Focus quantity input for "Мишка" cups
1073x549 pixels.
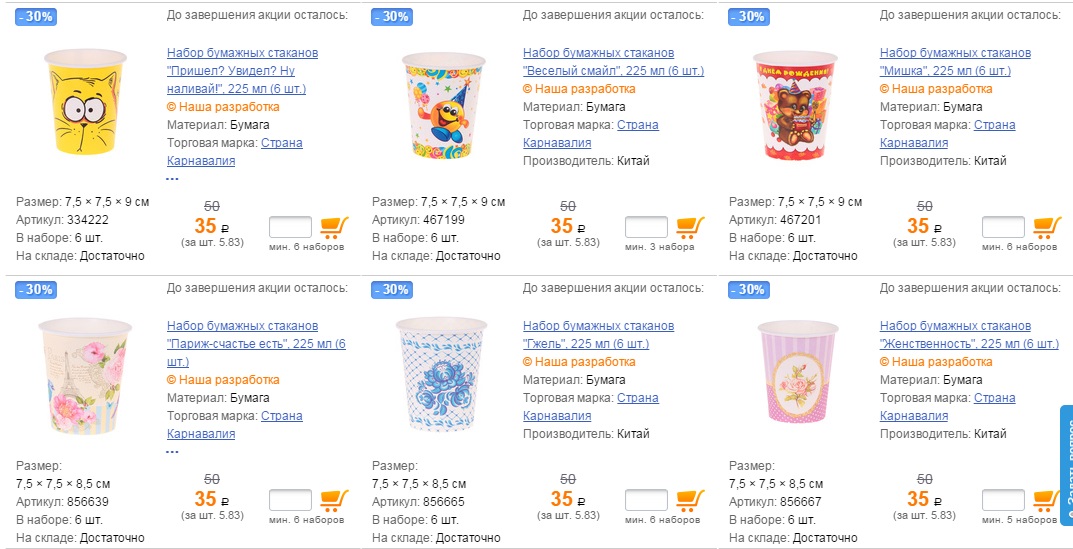[1003, 228]
